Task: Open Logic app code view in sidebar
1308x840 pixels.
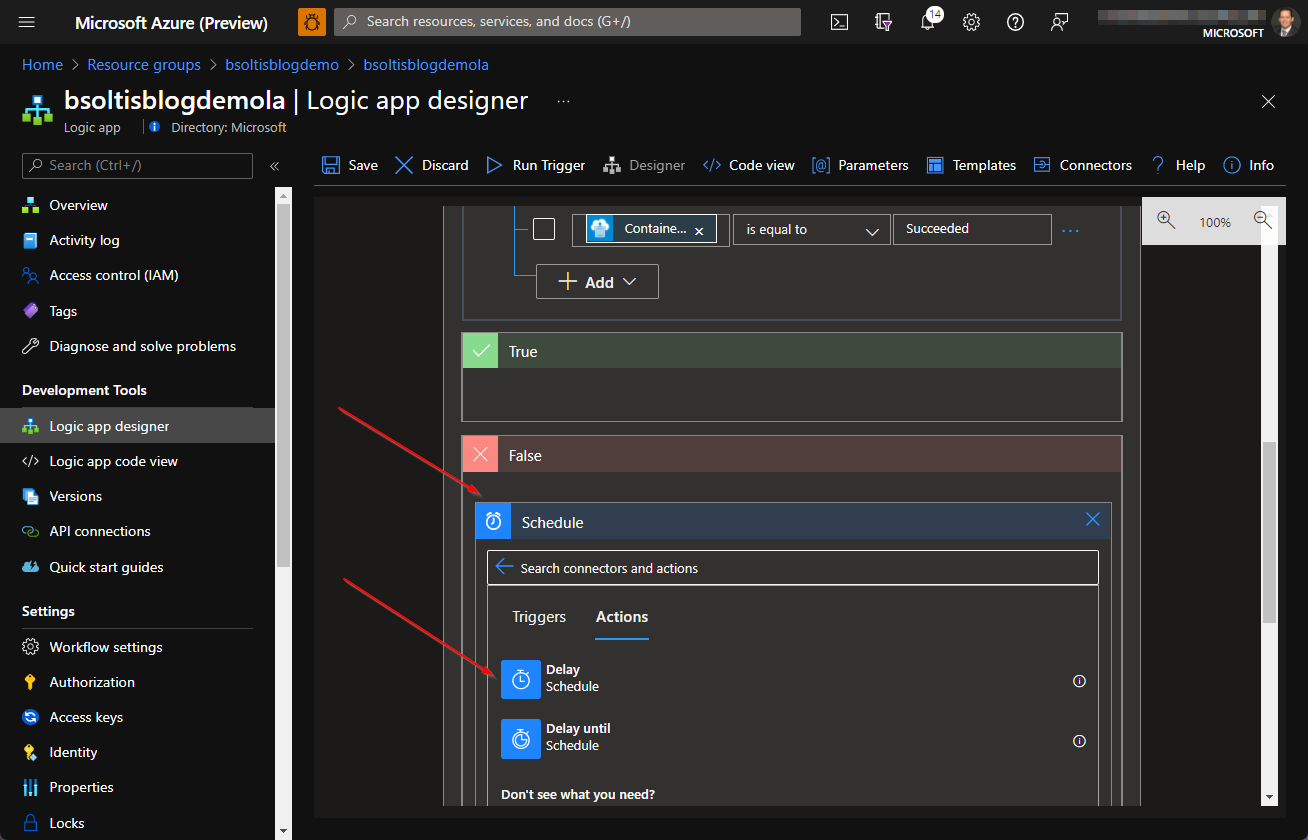Action: pyautogui.click(x=113, y=461)
